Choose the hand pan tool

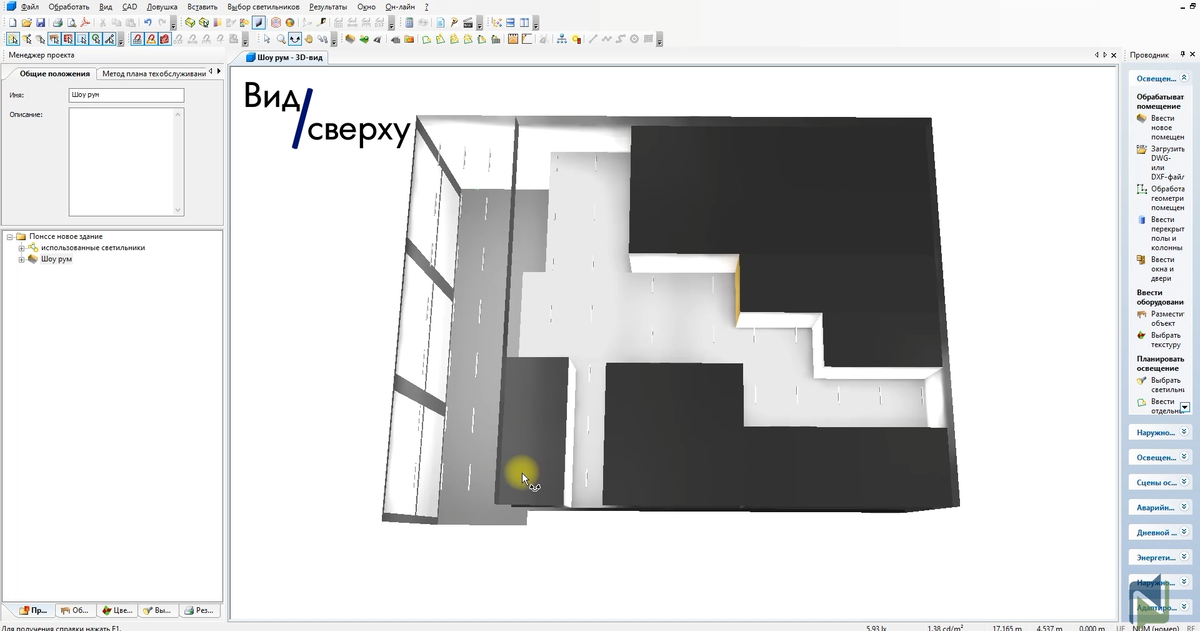(308, 39)
